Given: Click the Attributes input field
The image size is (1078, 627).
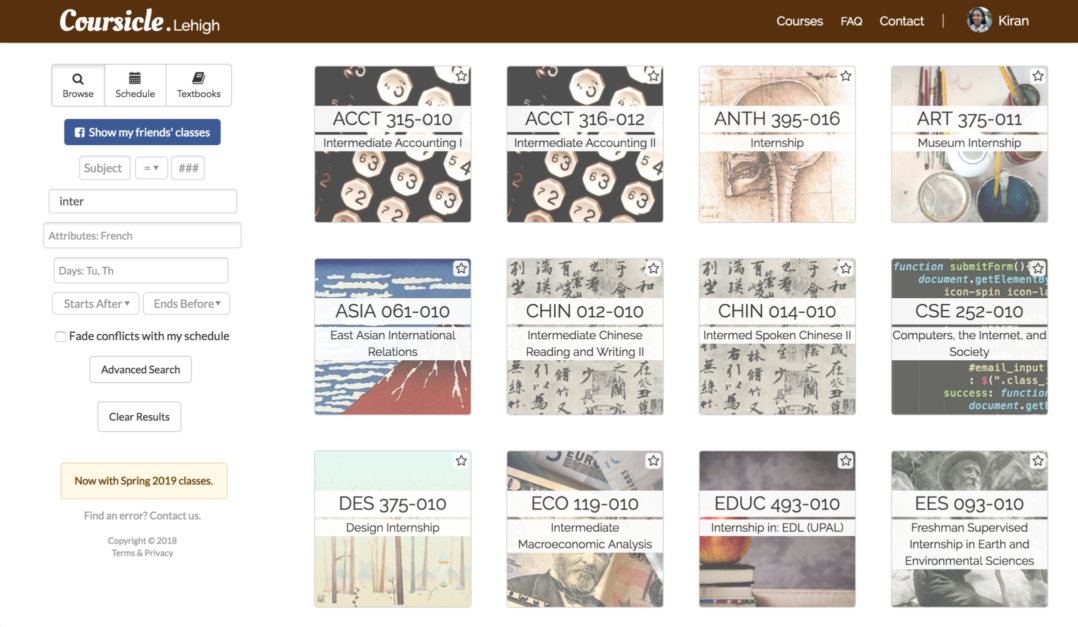Looking at the screenshot, I should pos(142,236).
